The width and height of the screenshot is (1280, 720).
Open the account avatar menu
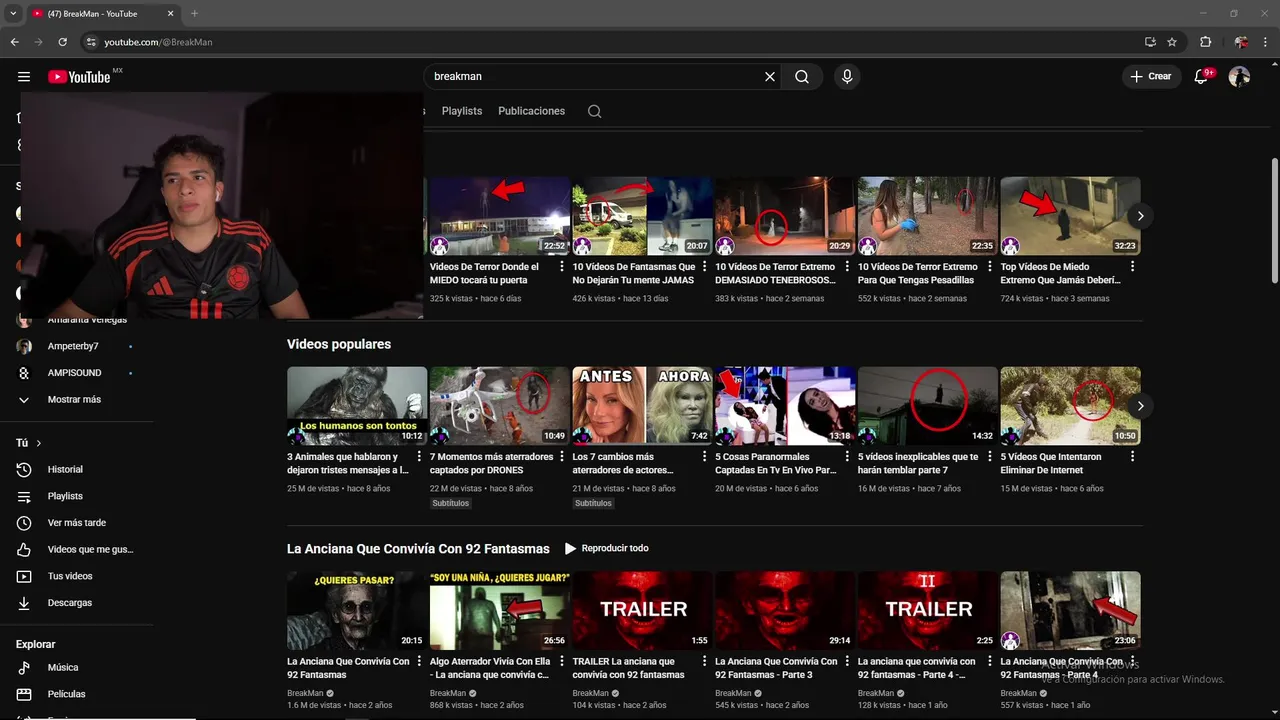tap(1239, 77)
